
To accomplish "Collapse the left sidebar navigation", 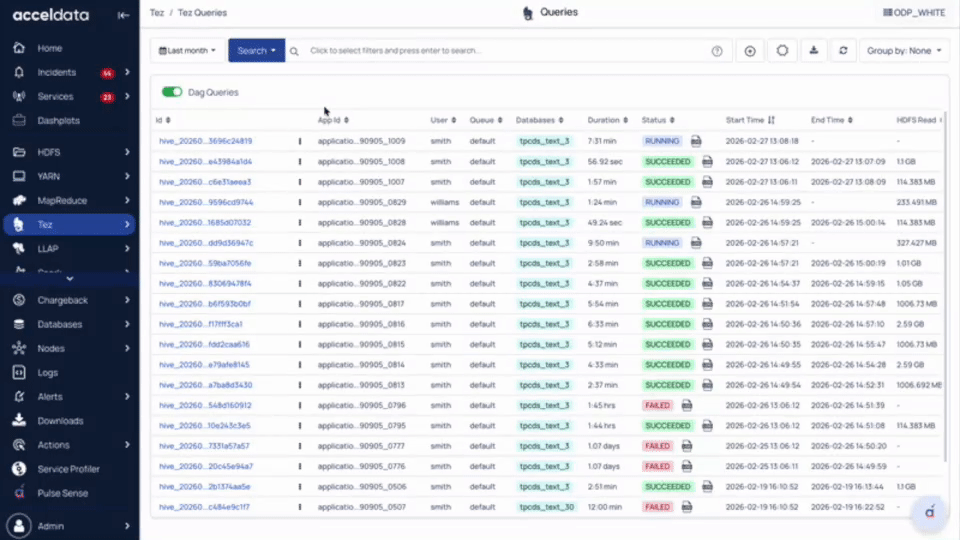I will tap(122, 15).
